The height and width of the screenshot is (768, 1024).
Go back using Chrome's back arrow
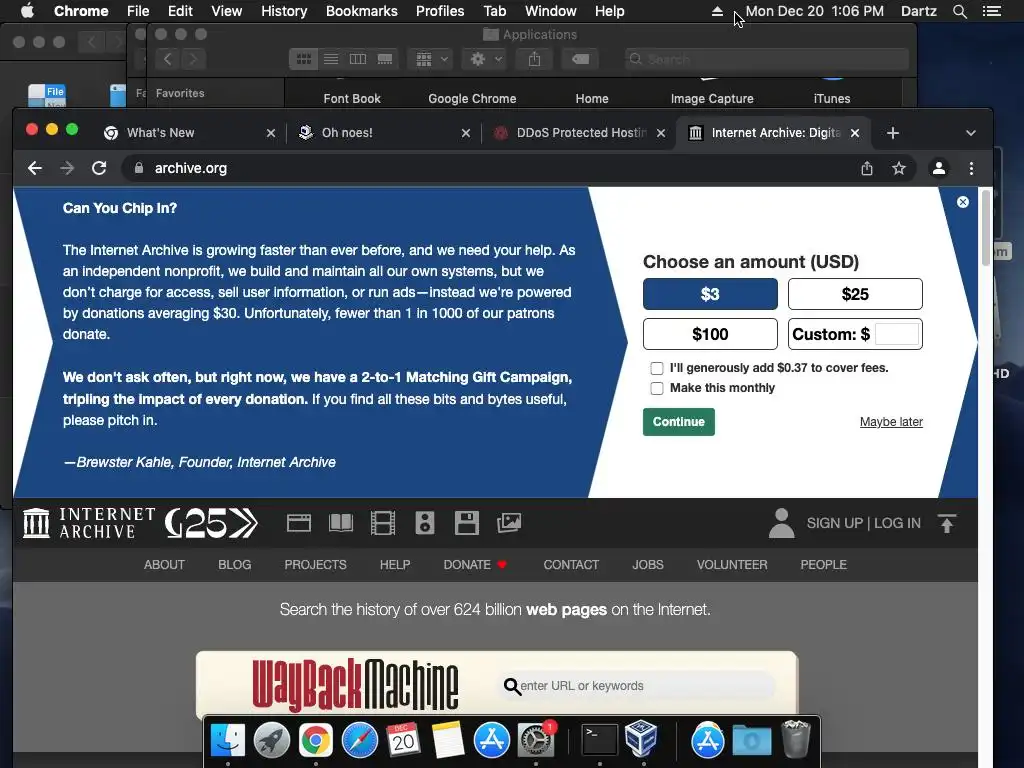[35, 168]
